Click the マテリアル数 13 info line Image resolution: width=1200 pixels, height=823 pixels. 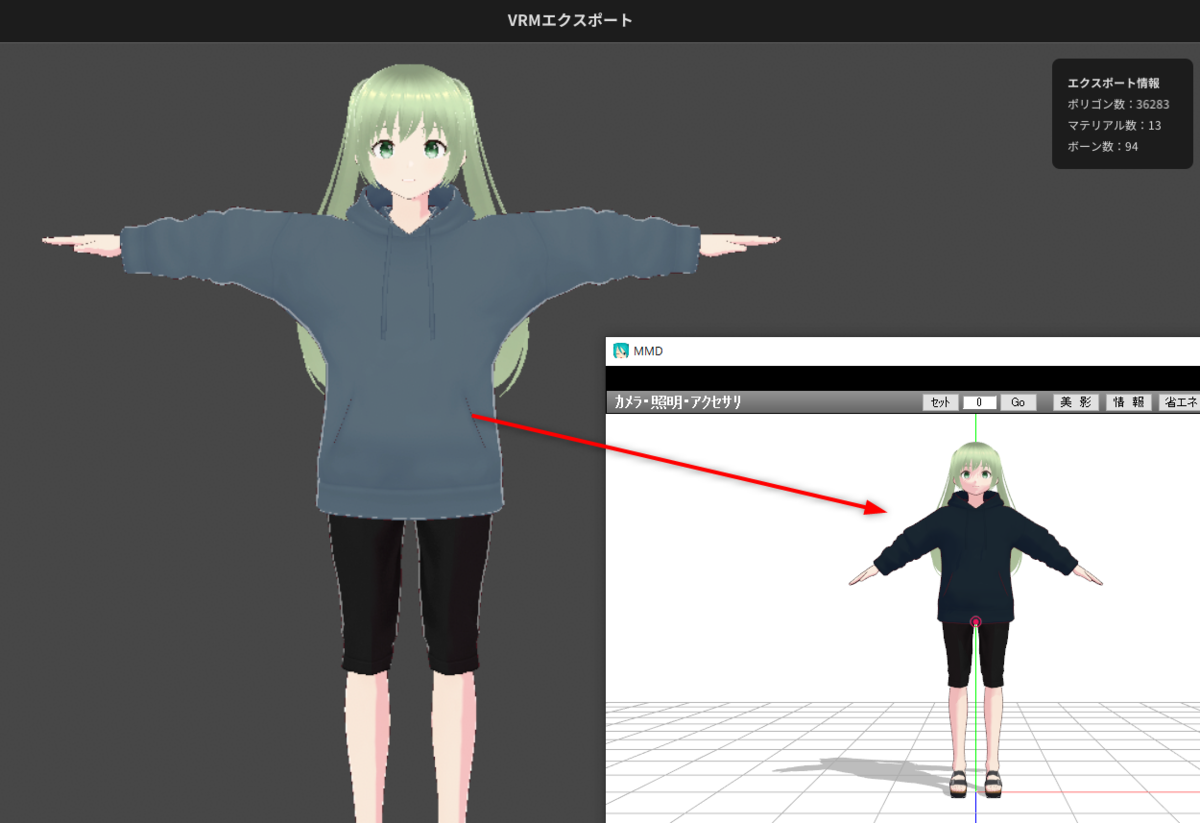tap(1113, 126)
